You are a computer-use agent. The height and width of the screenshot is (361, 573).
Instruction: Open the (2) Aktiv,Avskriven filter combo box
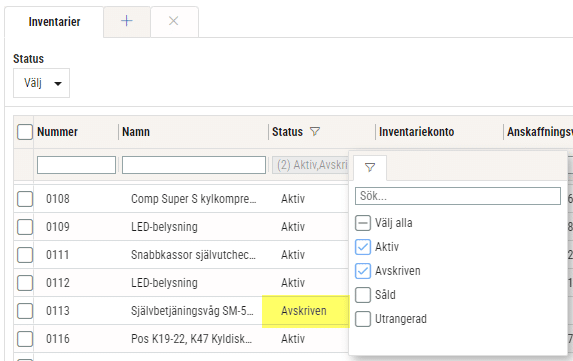pyautogui.click(x=310, y=165)
